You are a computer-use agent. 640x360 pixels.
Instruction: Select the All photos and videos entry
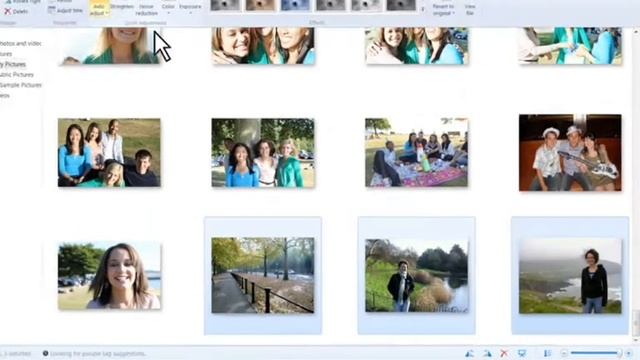[x=21, y=43]
